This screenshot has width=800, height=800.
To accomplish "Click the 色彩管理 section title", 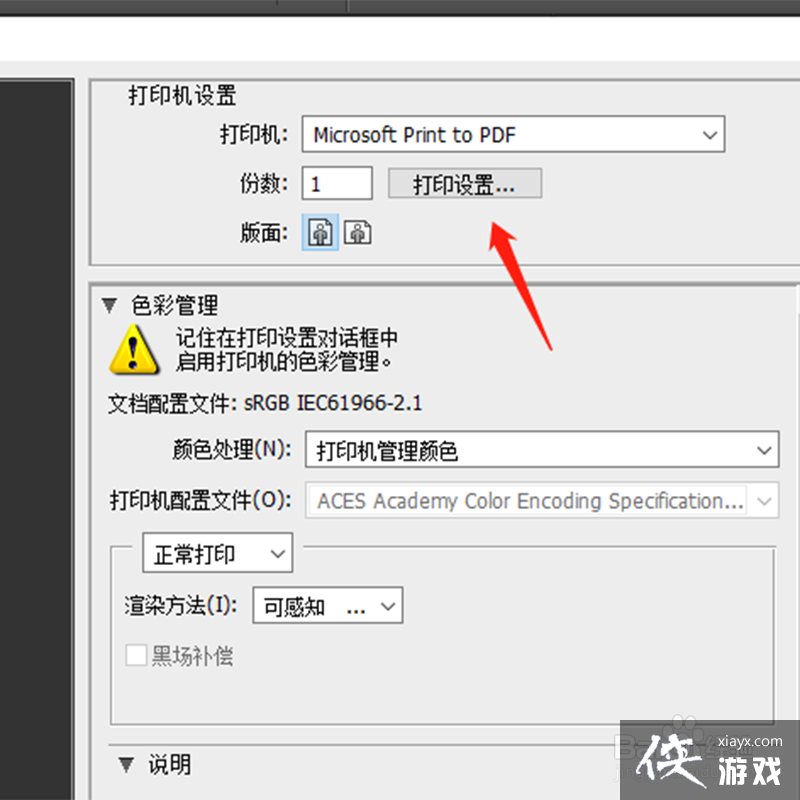I will (174, 305).
